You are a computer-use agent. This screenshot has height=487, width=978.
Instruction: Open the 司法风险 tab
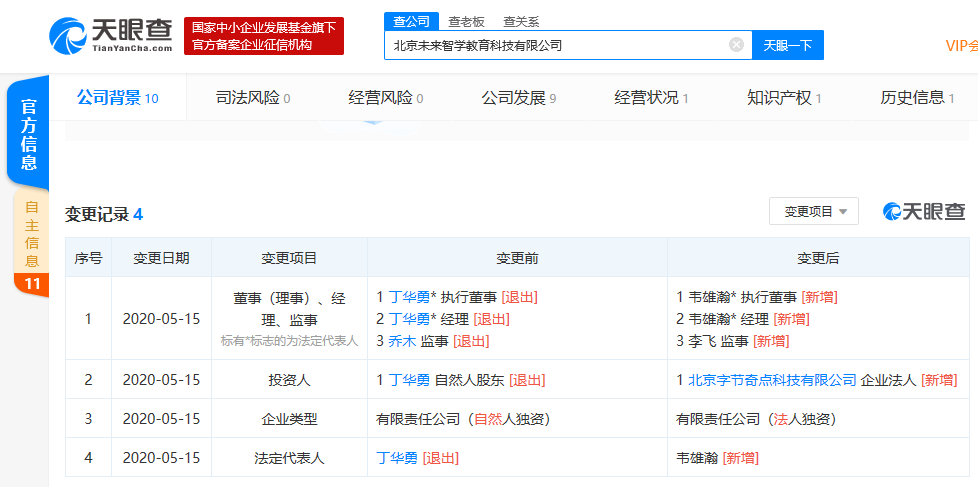click(252, 98)
